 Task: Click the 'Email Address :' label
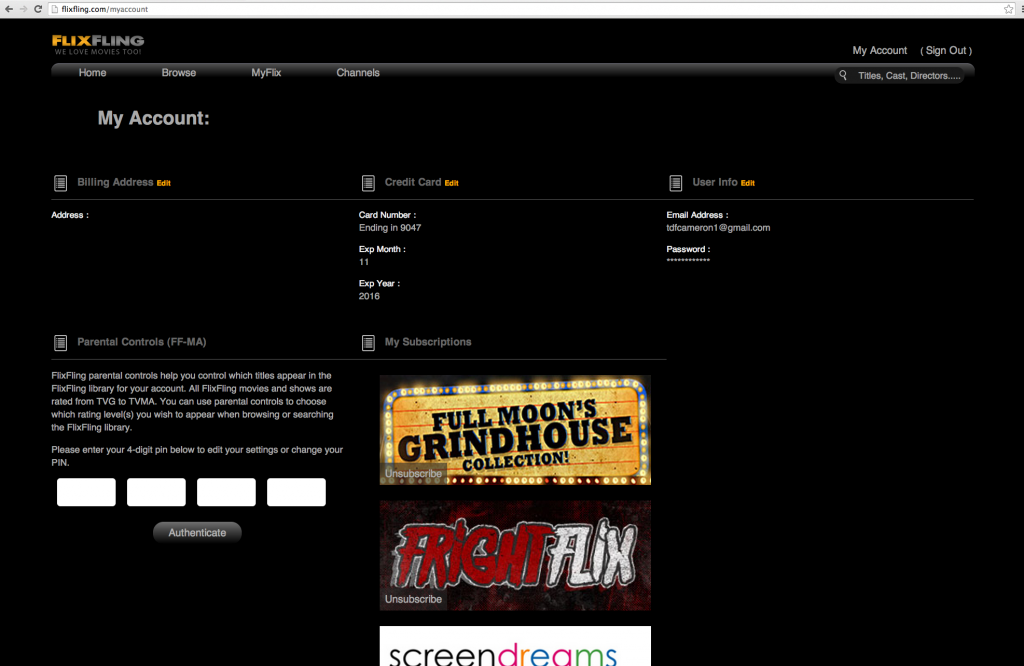pyautogui.click(x=697, y=215)
